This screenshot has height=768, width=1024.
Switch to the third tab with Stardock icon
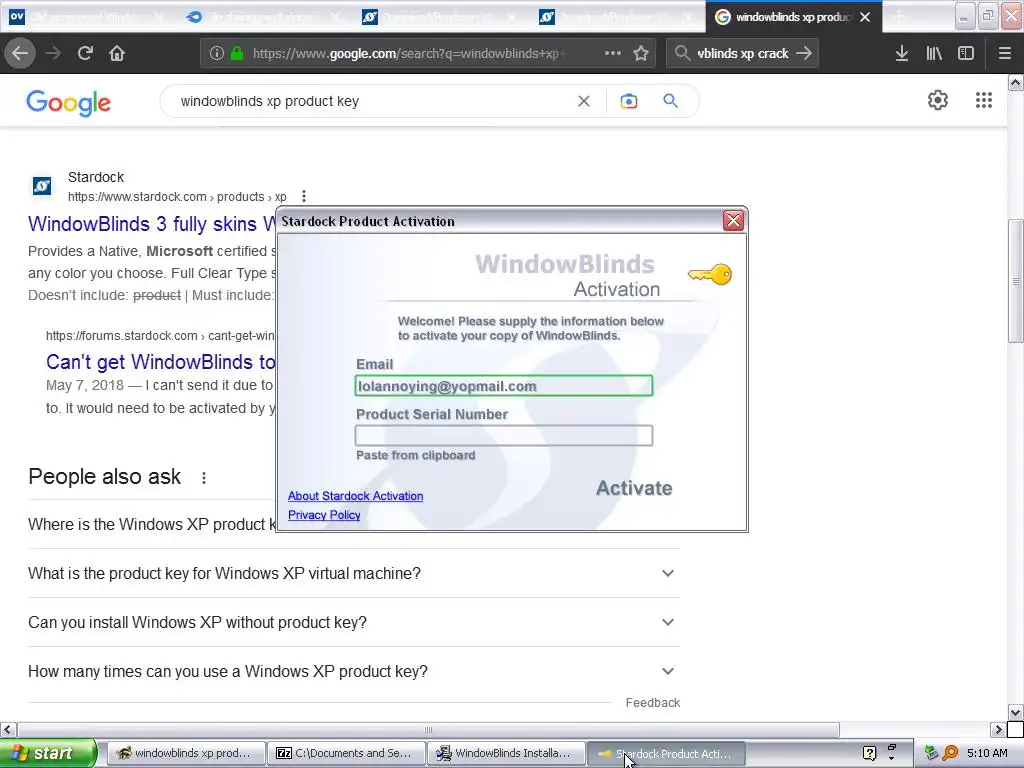[x=440, y=17]
